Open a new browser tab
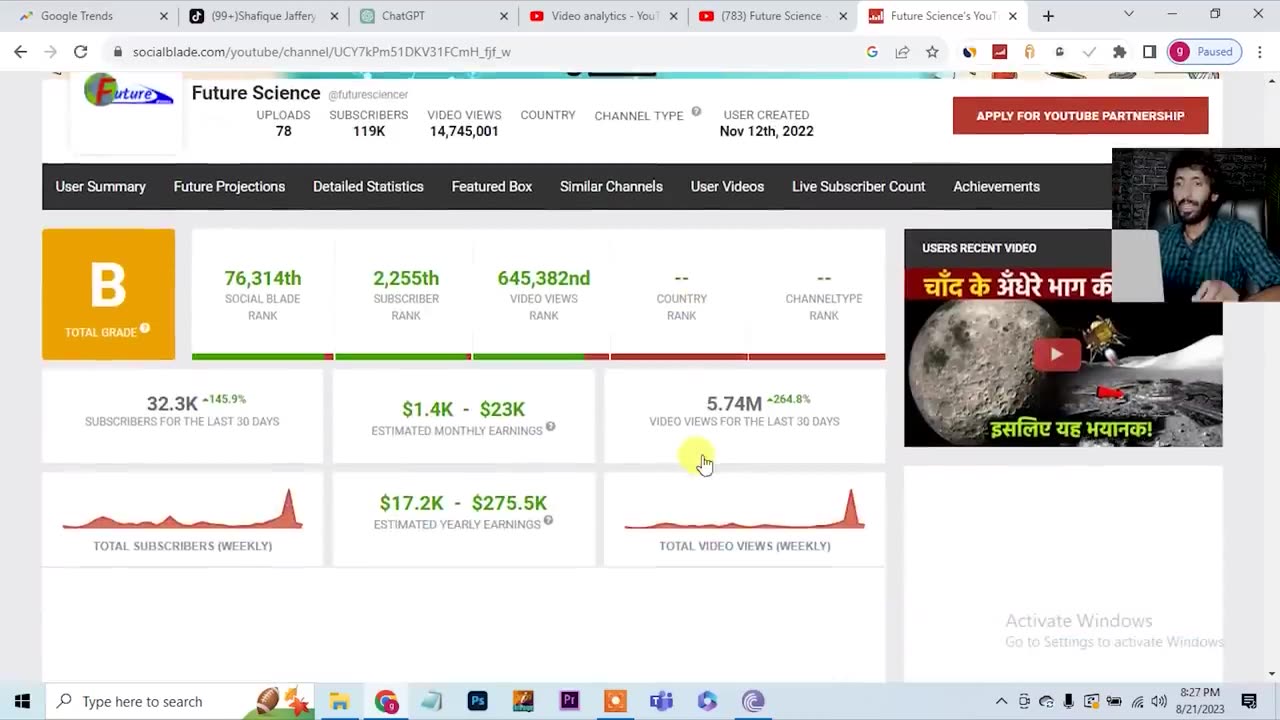The image size is (1280, 720). 1048,16
